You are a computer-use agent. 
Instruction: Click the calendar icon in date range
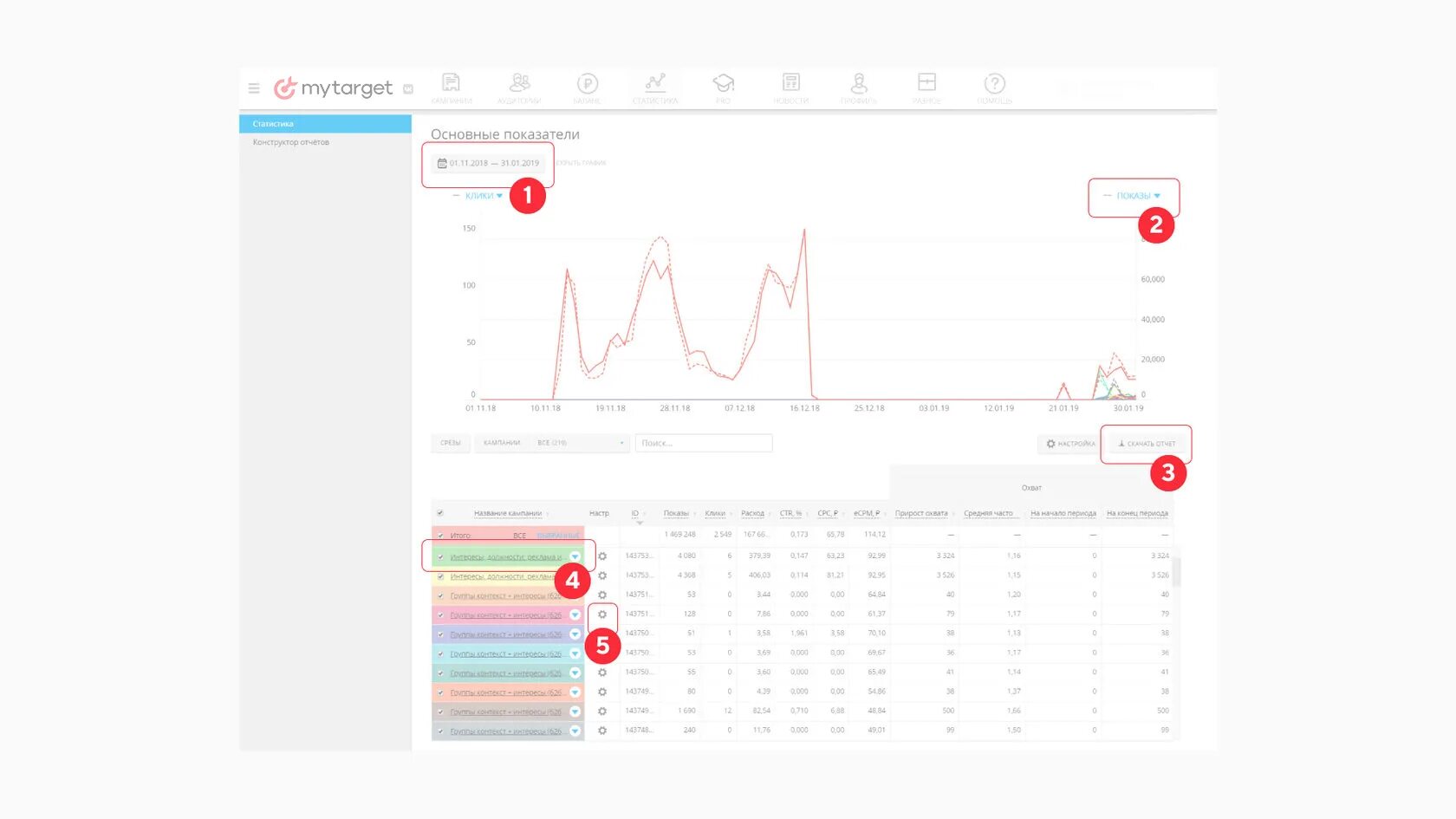coord(442,163)
